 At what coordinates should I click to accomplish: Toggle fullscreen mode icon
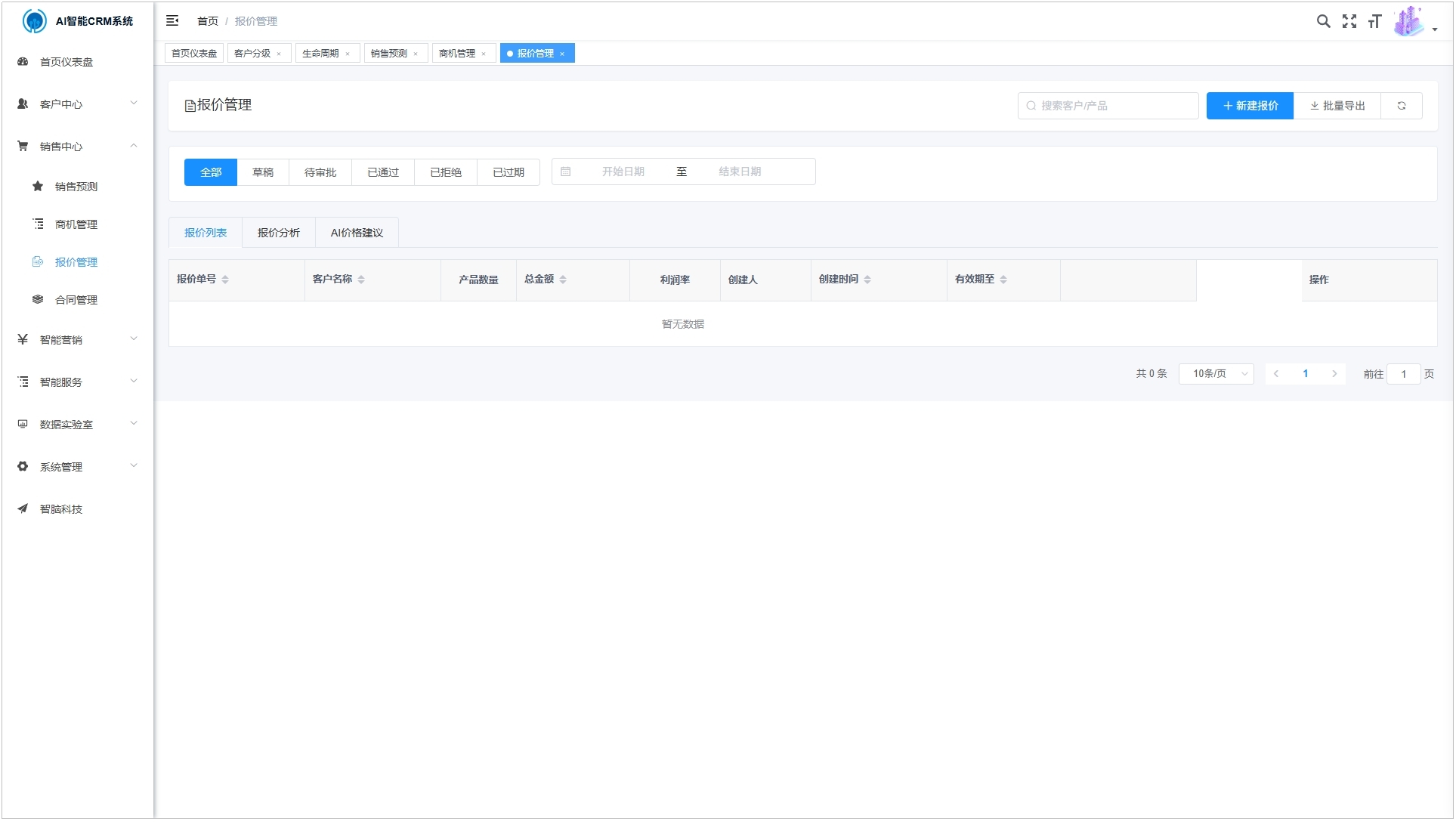[1349, 21]
